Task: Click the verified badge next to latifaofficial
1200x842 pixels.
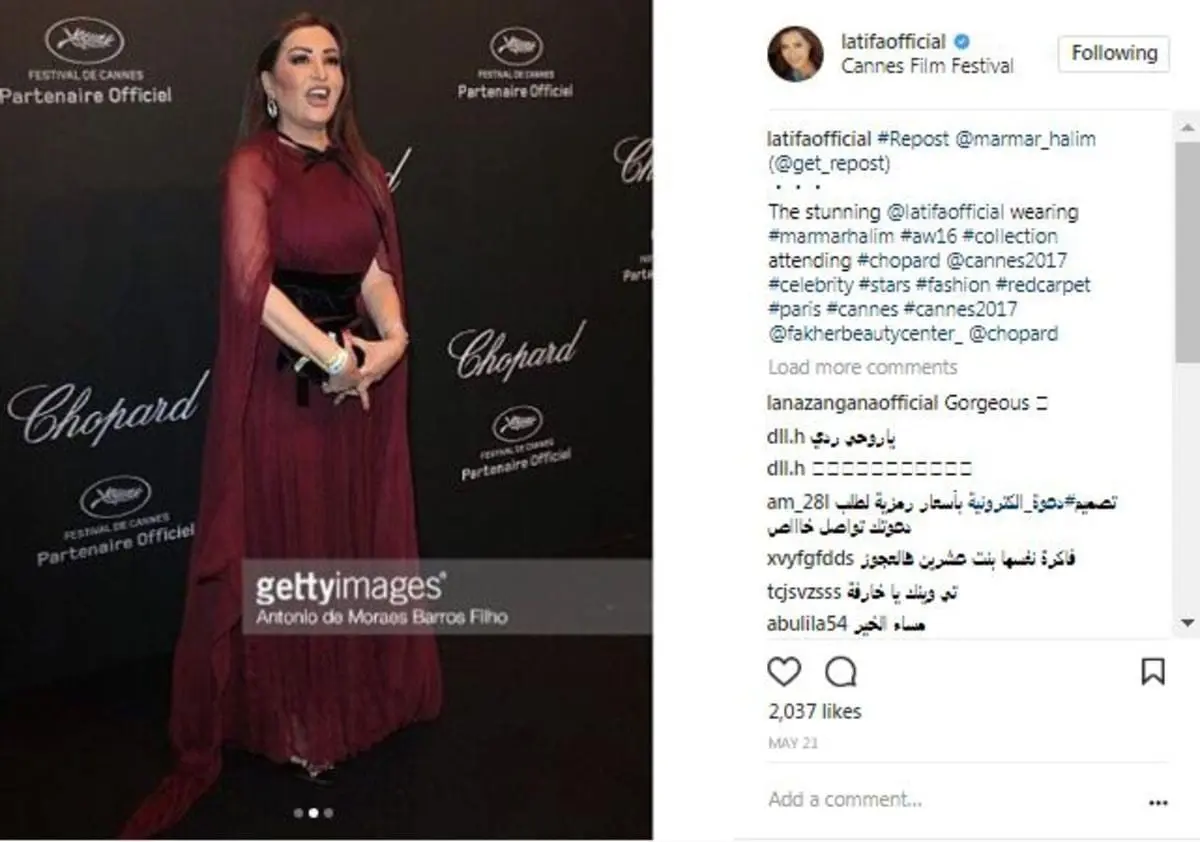Action: [x=961, y=42]
